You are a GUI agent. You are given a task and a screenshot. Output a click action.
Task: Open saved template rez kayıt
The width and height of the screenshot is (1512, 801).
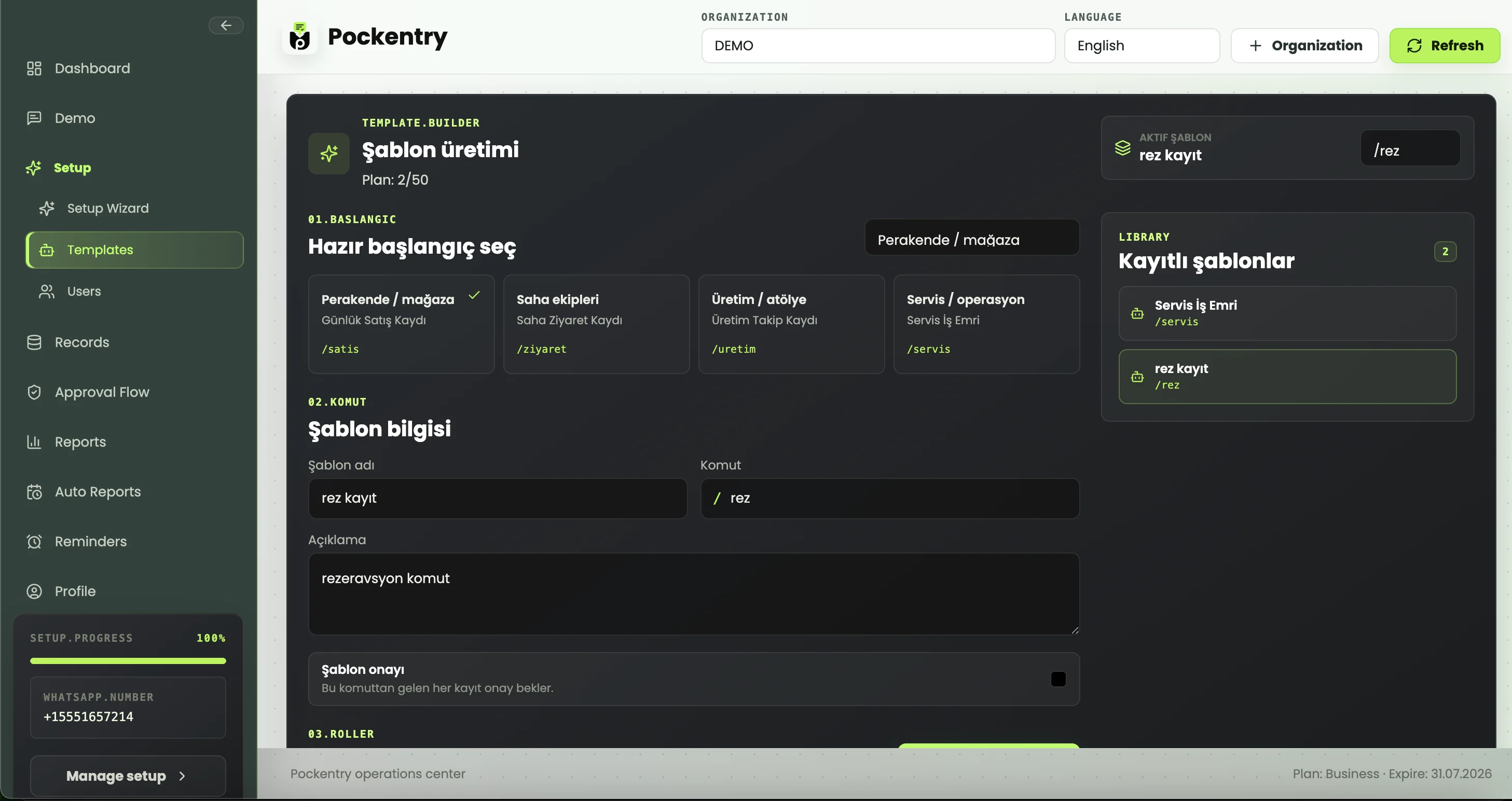(x=1287, y=377)
